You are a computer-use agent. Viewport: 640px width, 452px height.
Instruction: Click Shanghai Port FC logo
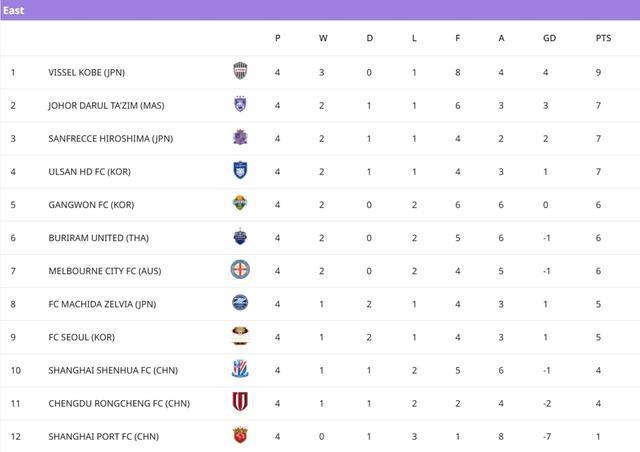pos(240,435)
